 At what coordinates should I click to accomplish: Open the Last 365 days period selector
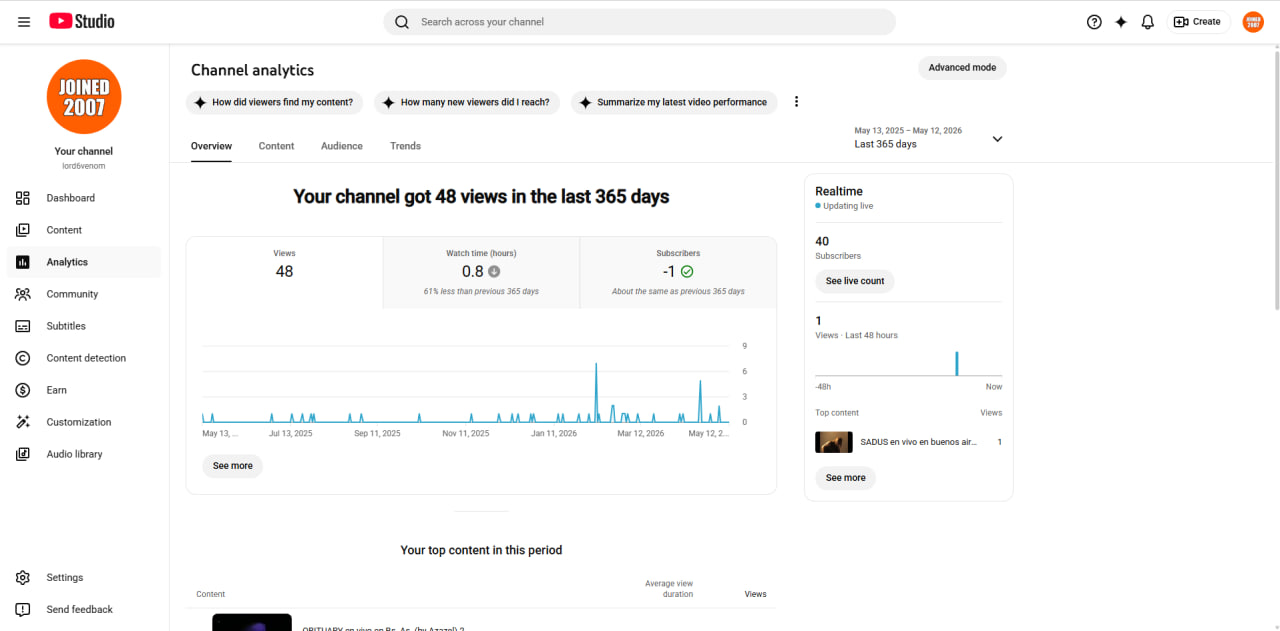click(928, 138)
